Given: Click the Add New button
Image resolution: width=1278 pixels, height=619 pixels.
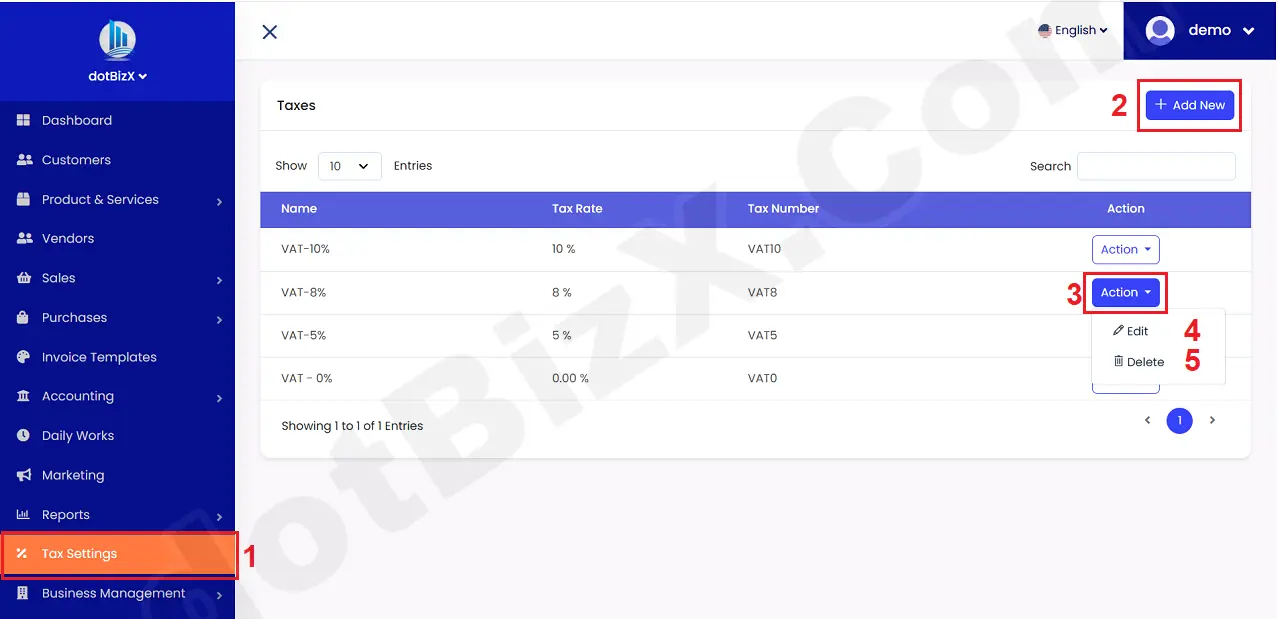Looking at the screenshot, I should [1189, 104].
